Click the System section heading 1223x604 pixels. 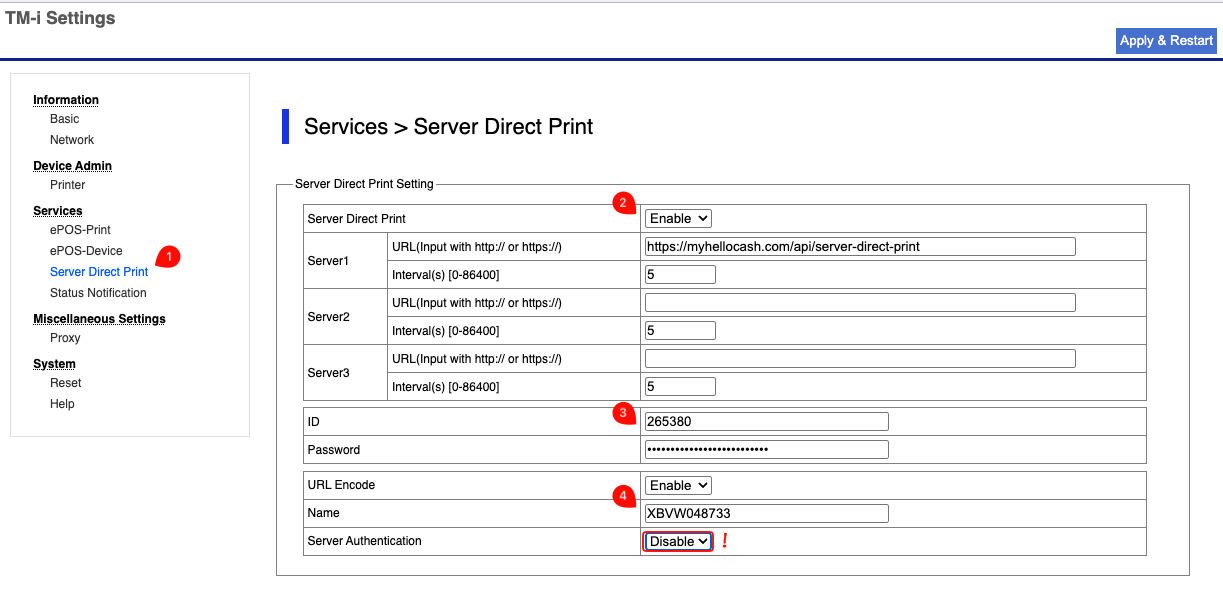click(54, 364)
